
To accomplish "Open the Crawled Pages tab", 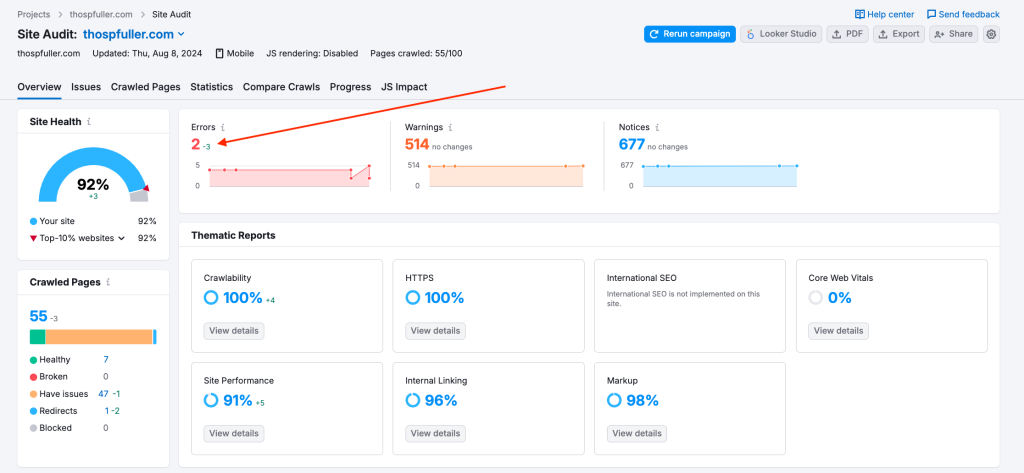I will (146, 87).
